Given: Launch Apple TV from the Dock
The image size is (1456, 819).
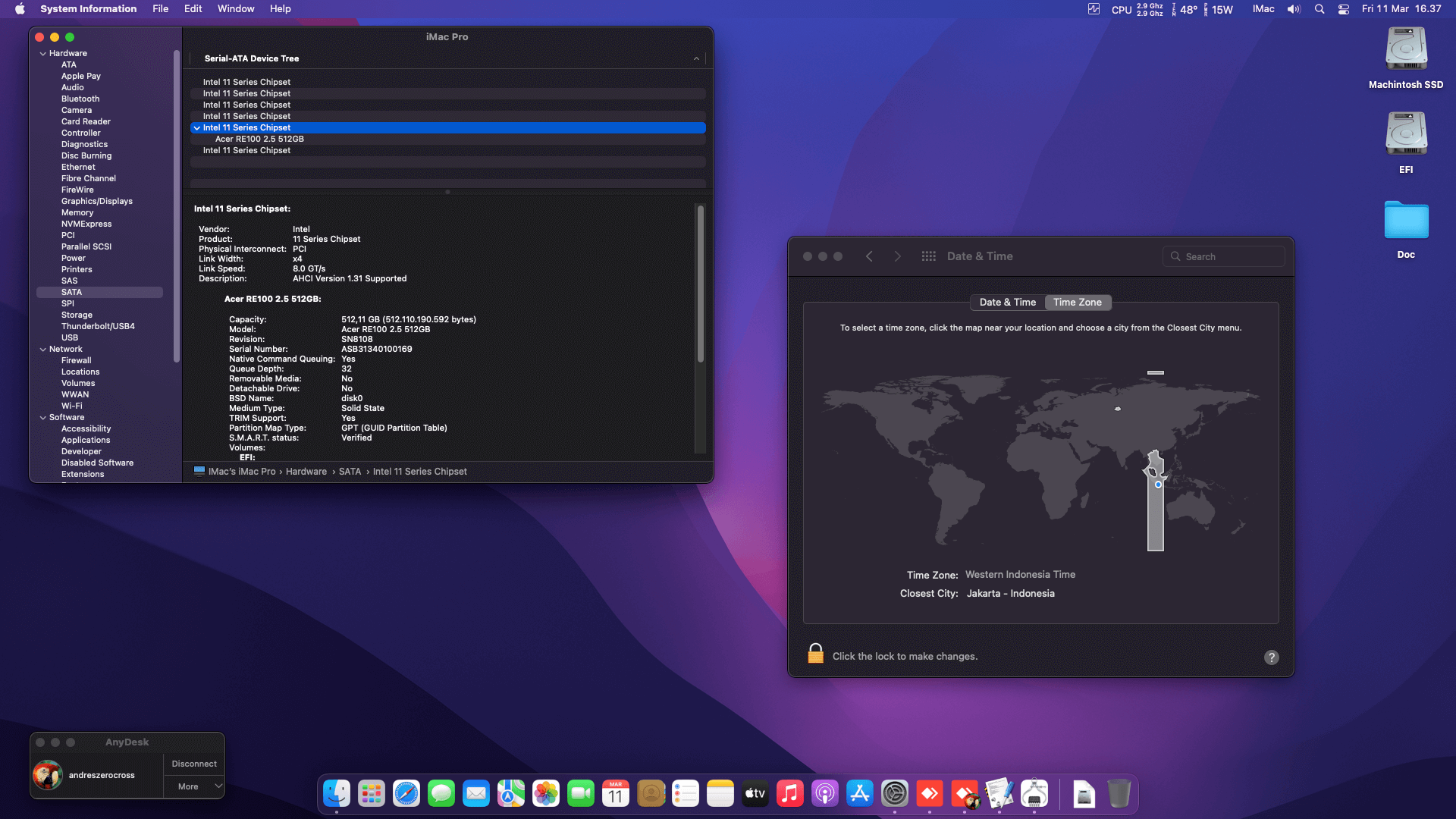Looking at the screenshot, I should click(755, 794).
